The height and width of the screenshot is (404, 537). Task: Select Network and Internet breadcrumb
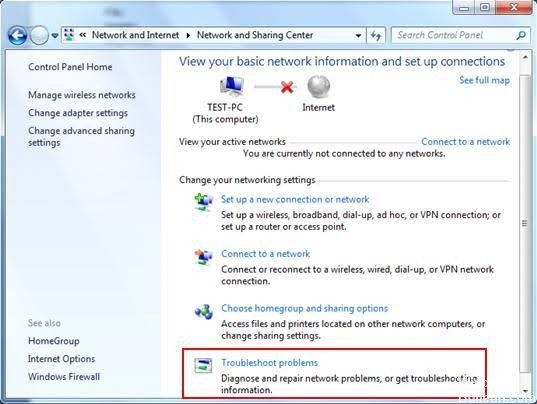[135, 35]
